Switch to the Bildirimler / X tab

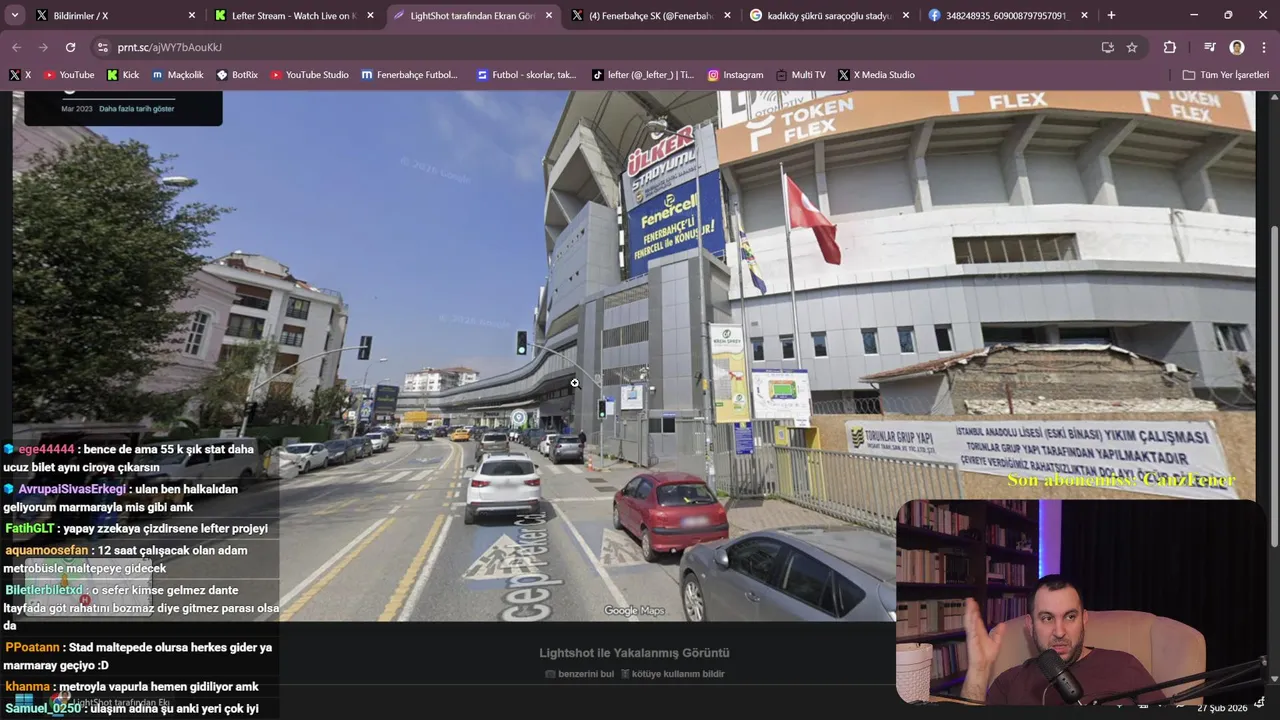click(x=115, y=15)
